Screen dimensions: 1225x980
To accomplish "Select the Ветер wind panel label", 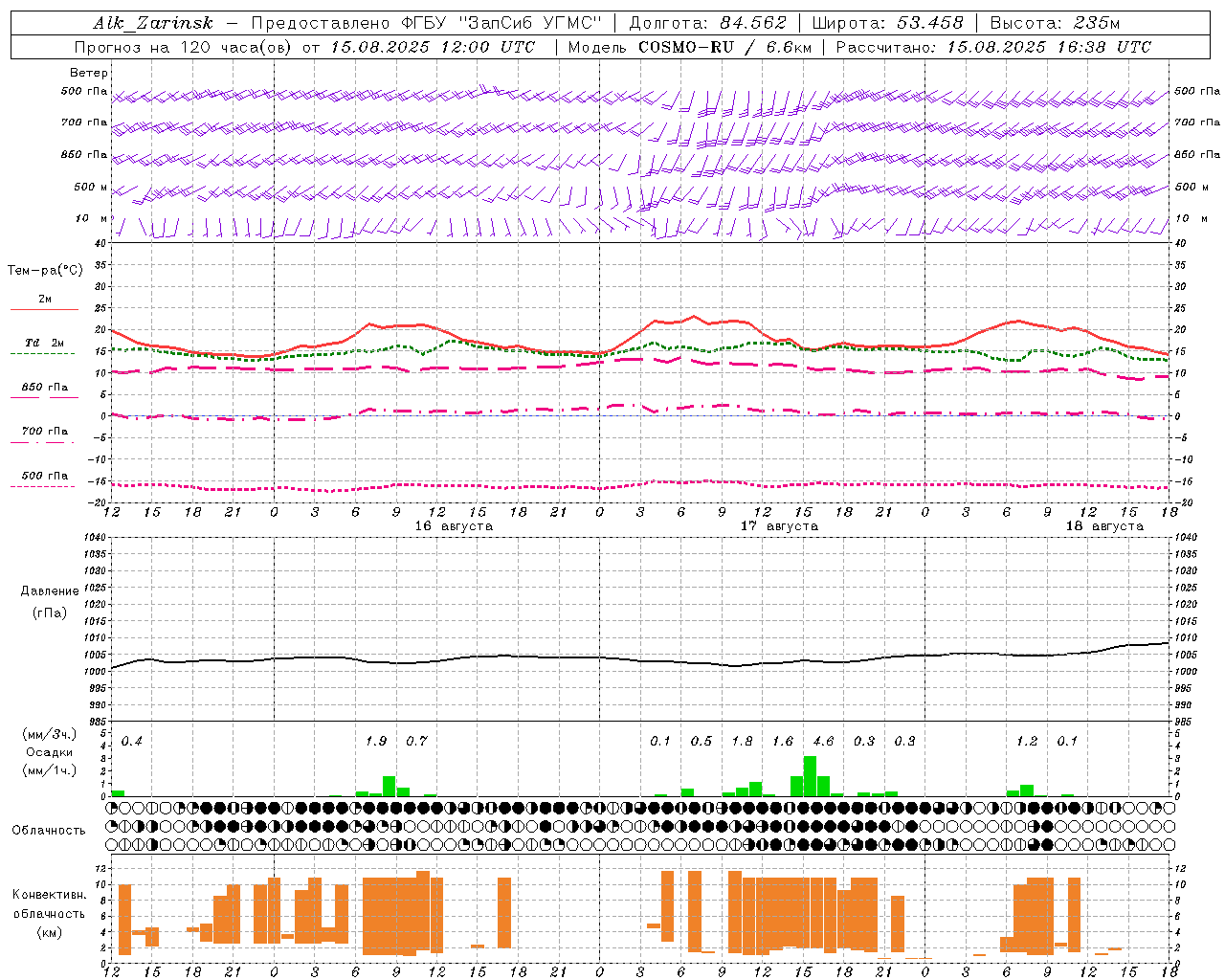I will click(x=89, y=73).
